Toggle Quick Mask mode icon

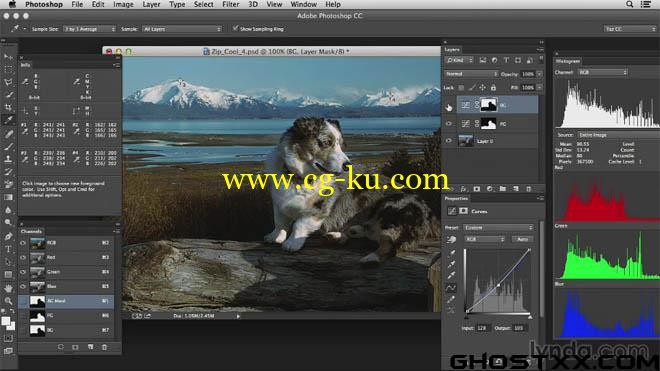point(8,338)
